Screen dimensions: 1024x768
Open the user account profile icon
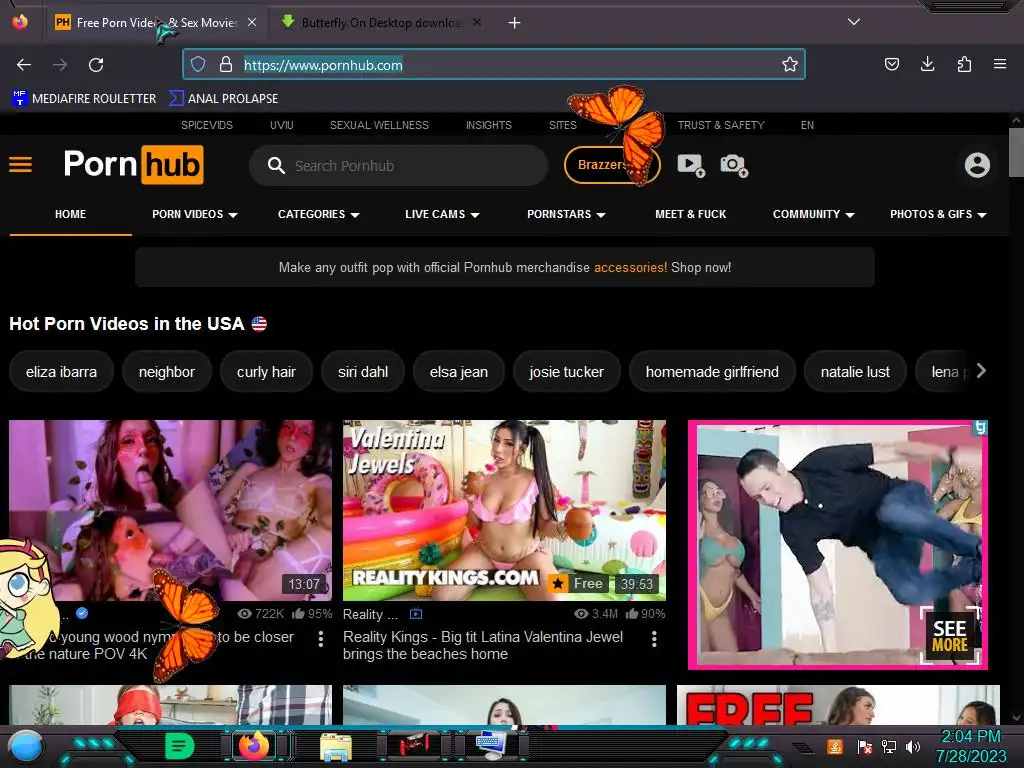click(x=977, y=165)
